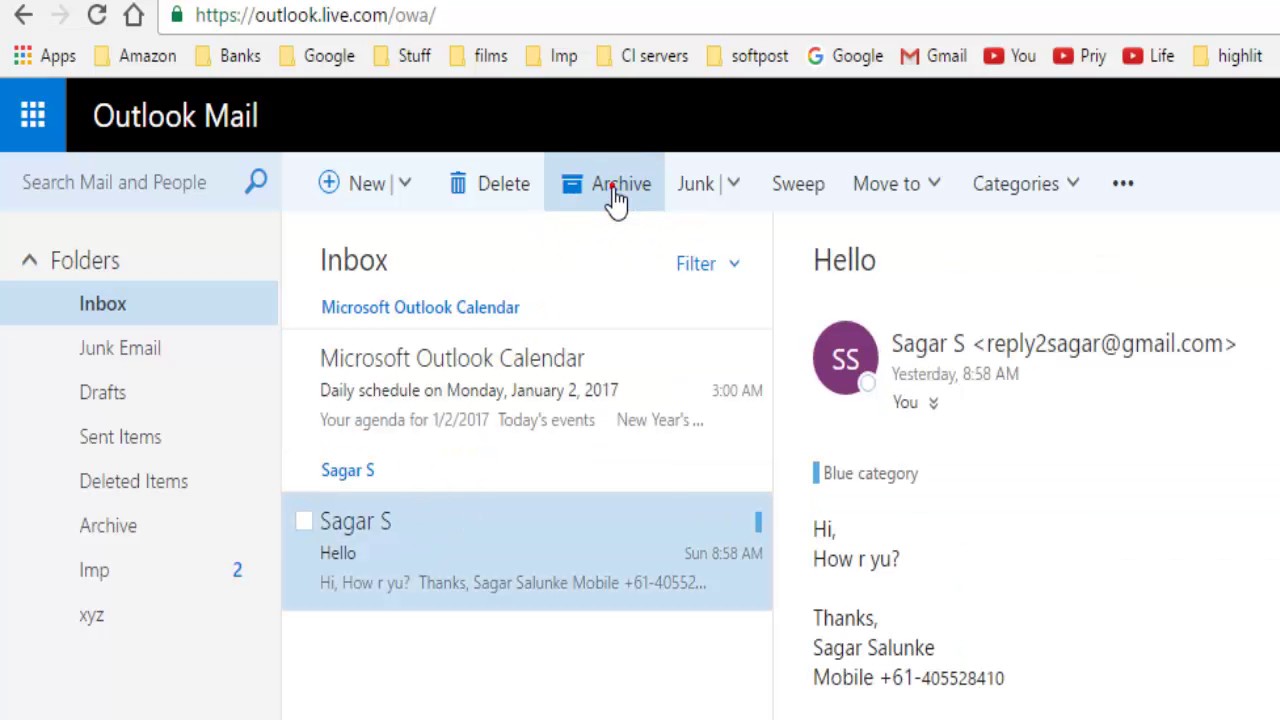Click the browser address bar URL

pyautogui.click(x=315, y=15)
